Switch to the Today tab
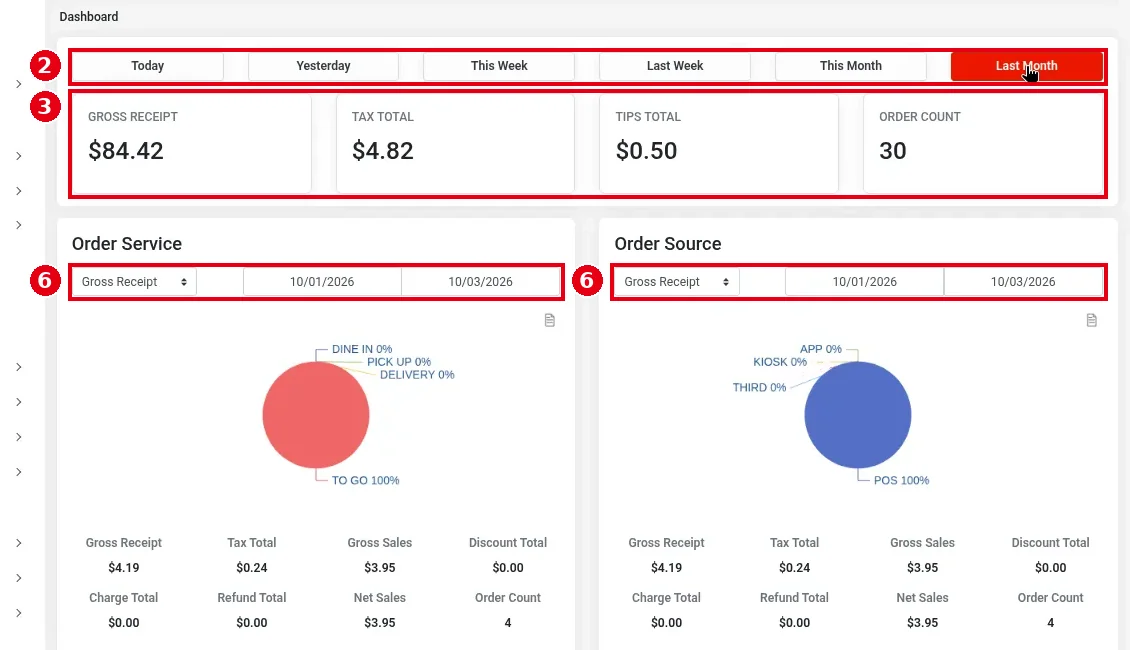Image resolution: width=1130 pixels, height=650 pixels. [148, 66]
